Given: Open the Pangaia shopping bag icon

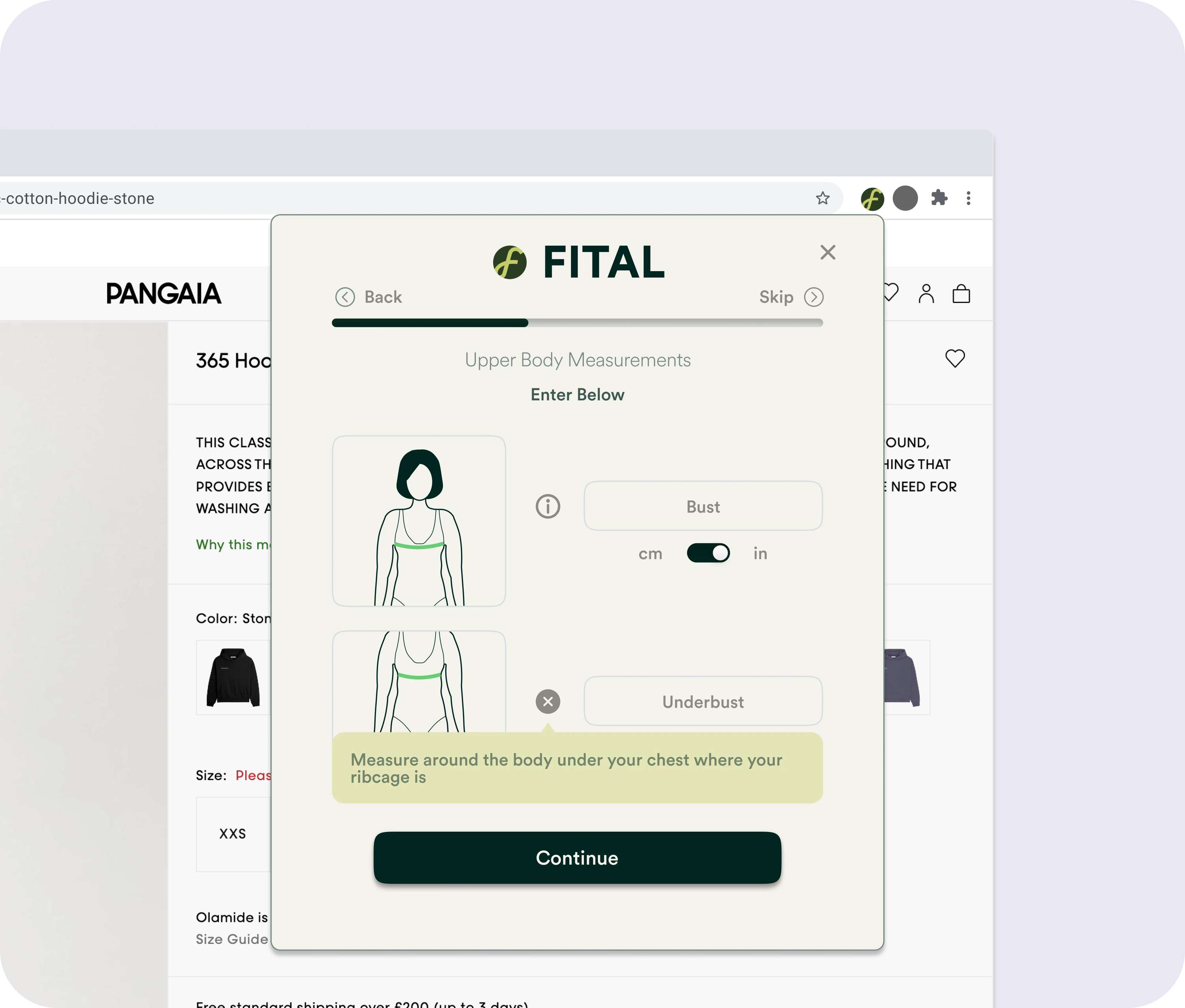Looking at the screenshot, I should 961,294.
